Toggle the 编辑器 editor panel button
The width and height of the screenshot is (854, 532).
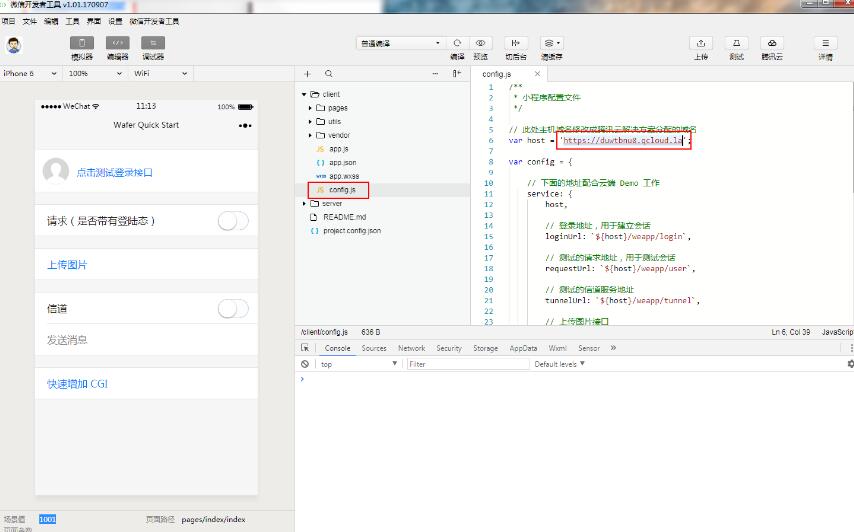click(x=118, y=43)
